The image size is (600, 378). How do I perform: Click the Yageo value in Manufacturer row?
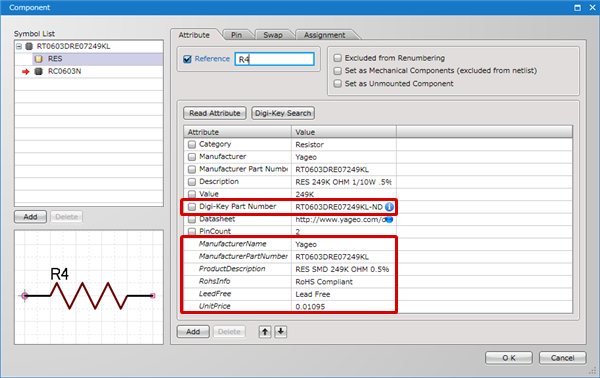344,157
